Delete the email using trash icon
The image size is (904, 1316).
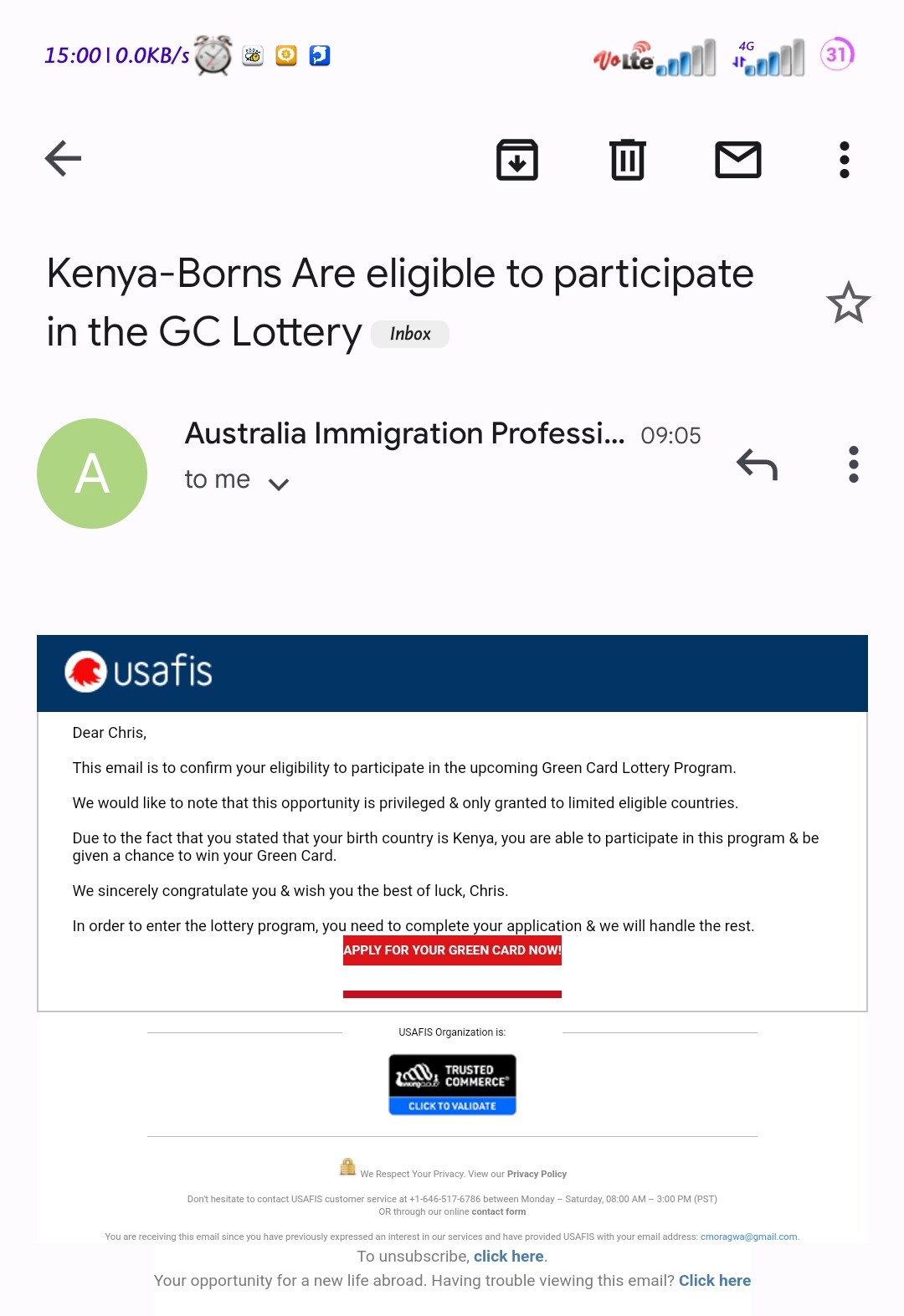(x=627, y=159)
